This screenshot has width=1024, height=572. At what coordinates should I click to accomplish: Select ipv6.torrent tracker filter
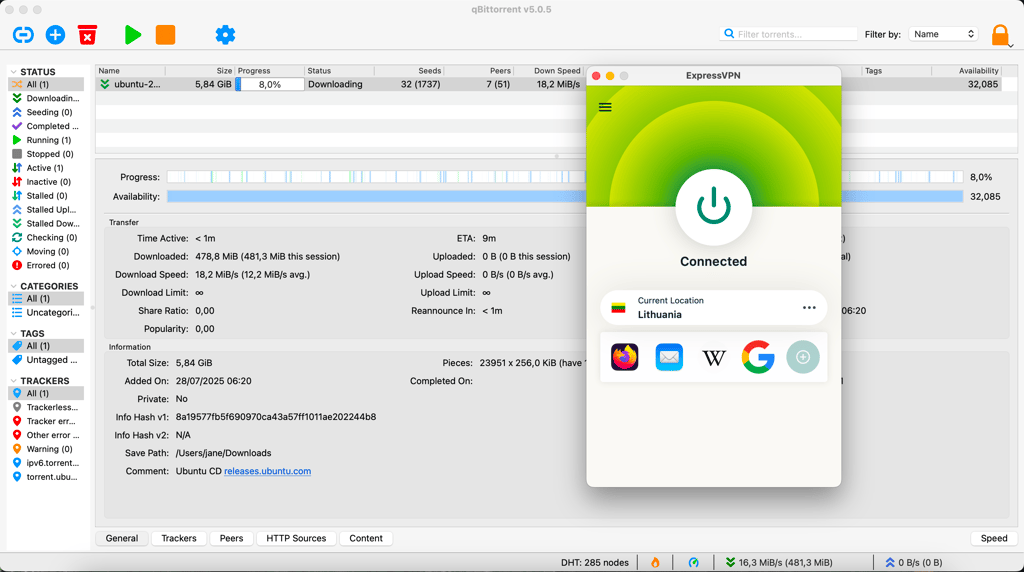tap(46, 463)
